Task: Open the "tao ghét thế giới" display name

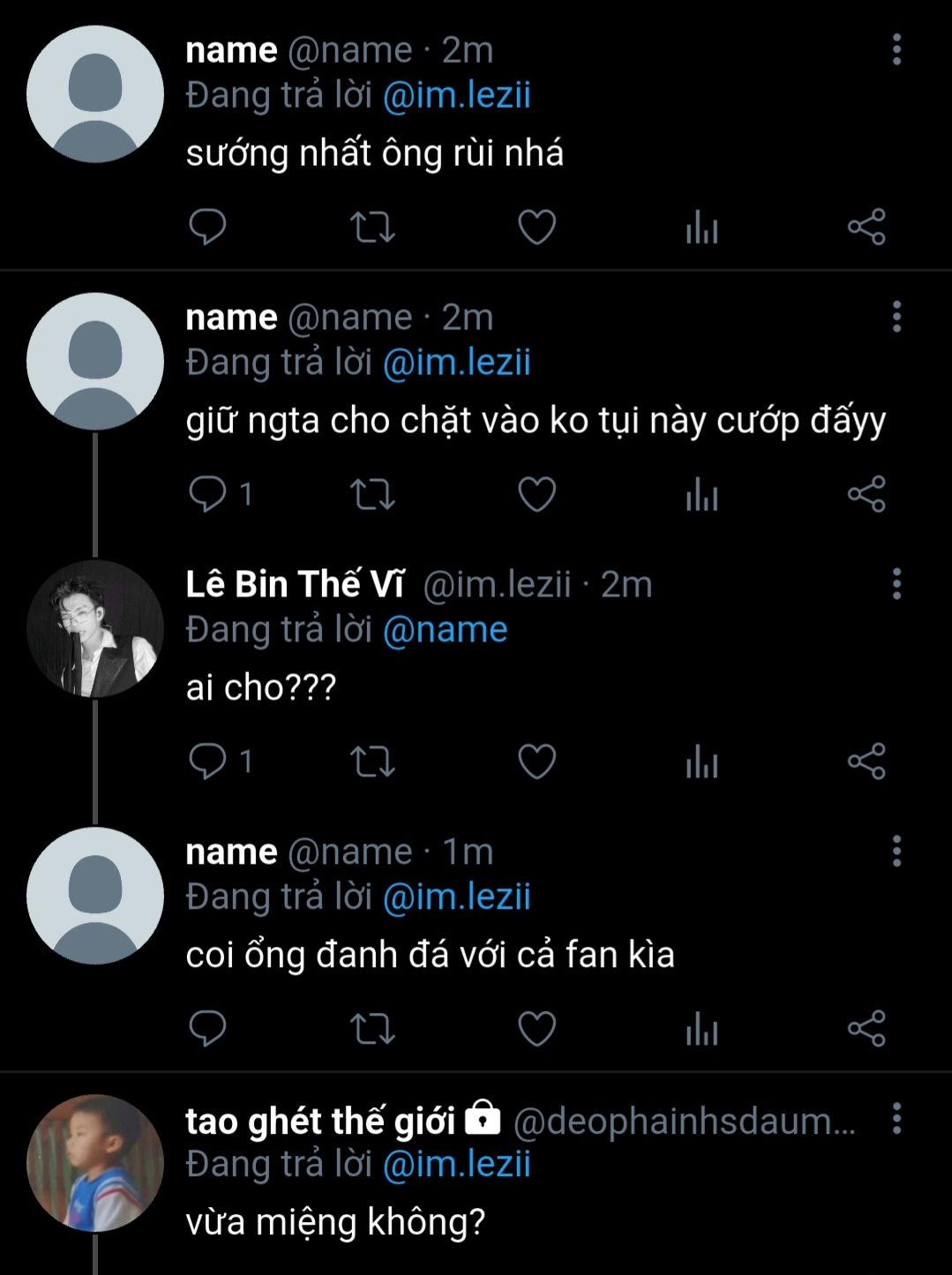Action: click(x=319, y=1121)
